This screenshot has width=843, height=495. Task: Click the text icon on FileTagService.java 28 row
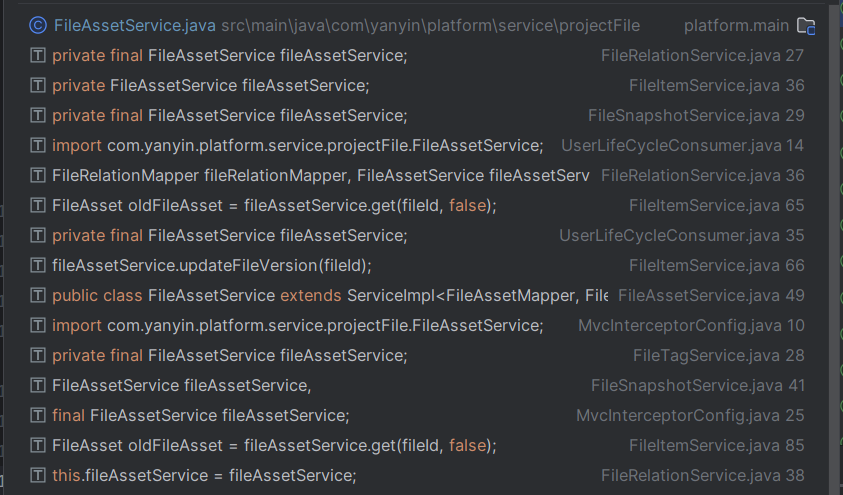click(x=38, y=356)
